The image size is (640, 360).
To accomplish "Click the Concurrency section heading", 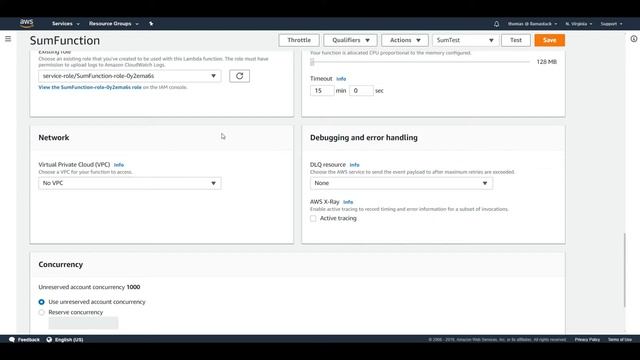I will [60, 264].
